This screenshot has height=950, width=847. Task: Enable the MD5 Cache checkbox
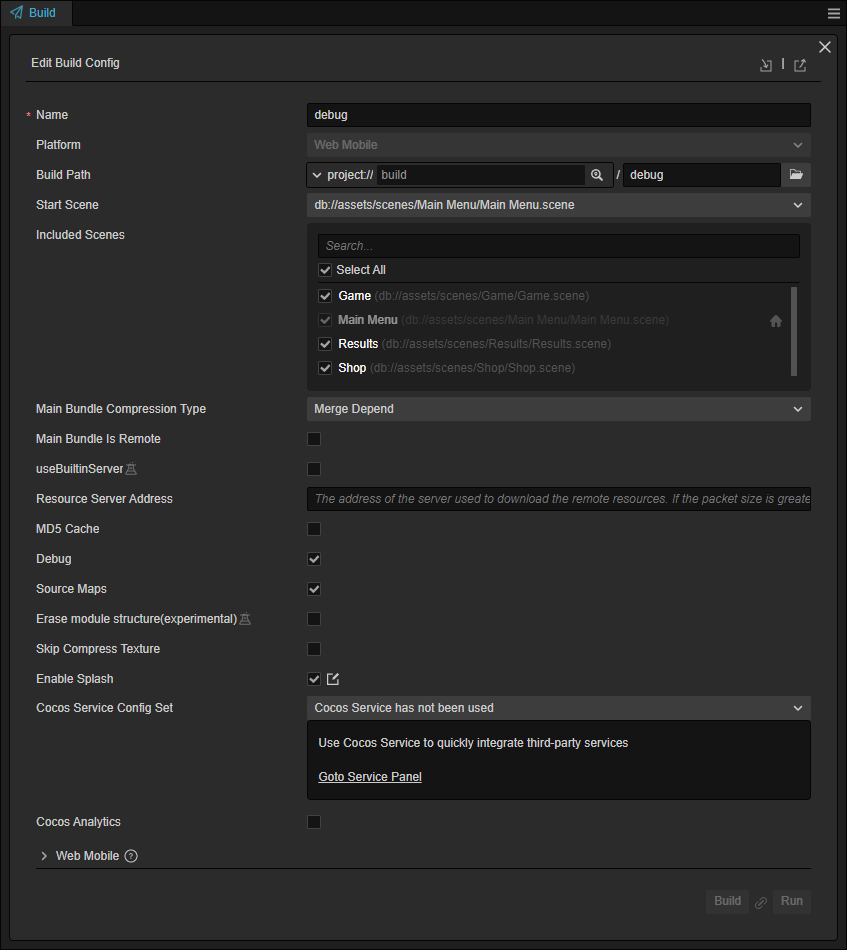tap(314, 529)
